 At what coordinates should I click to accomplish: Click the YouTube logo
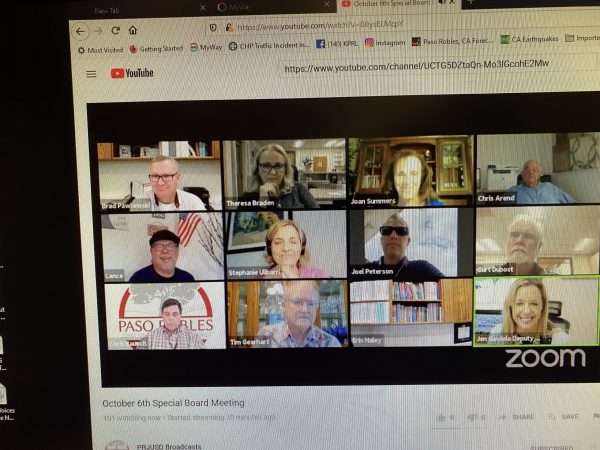[x=132, y=73]
